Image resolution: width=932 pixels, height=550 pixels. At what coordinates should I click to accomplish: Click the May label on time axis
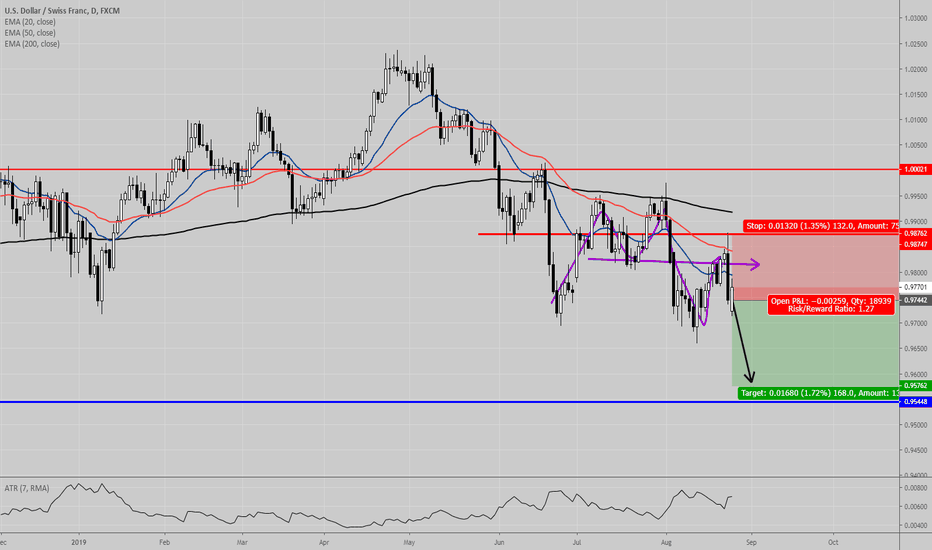click(409, 542)
